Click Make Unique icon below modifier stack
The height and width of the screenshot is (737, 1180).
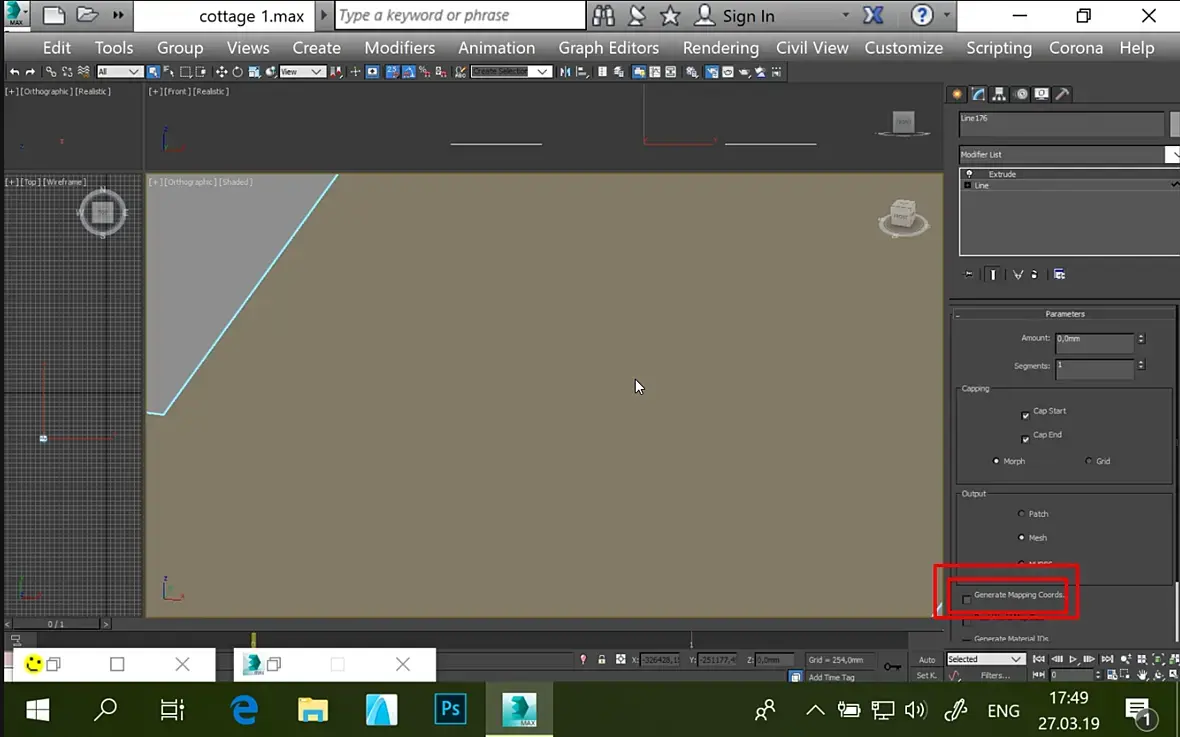pyautogui.click(x=1017, y=275)
